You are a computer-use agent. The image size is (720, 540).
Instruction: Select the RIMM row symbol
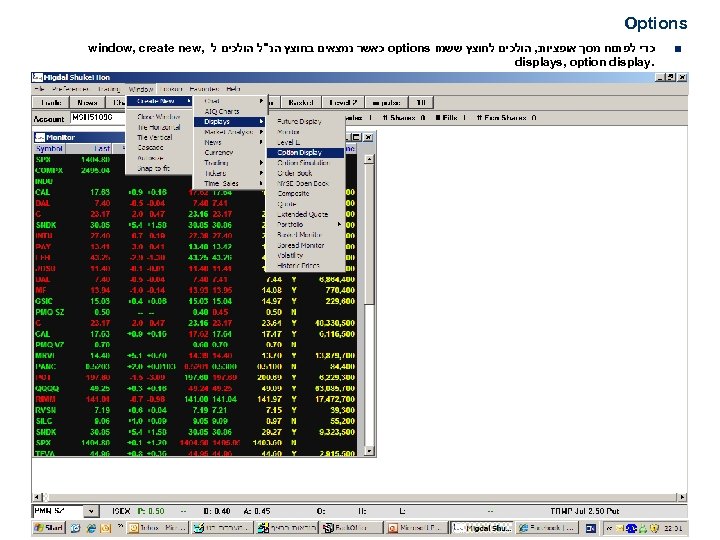point(45,399)
